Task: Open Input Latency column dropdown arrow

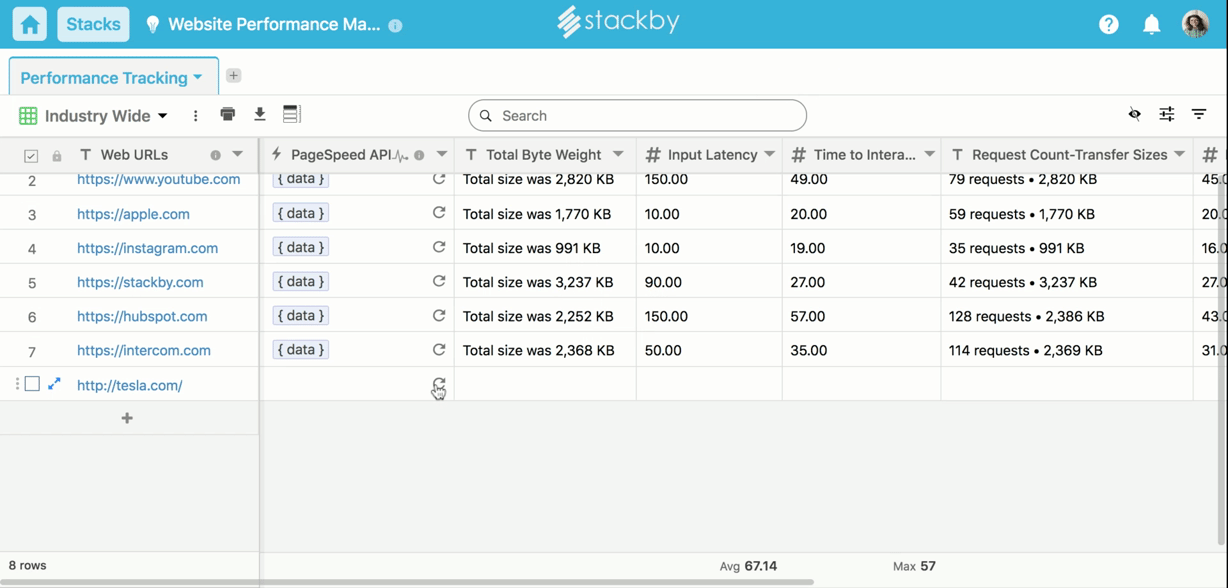Action: [x=769, y=155]
